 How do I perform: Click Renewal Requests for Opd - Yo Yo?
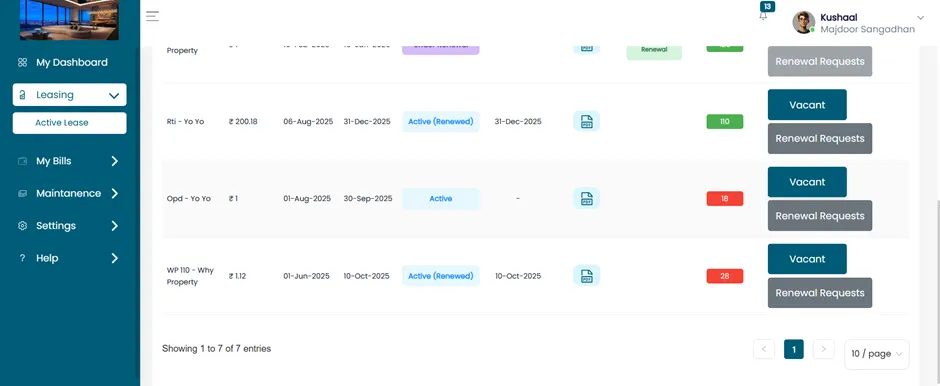pyautogui.click(x=820, y=216)
